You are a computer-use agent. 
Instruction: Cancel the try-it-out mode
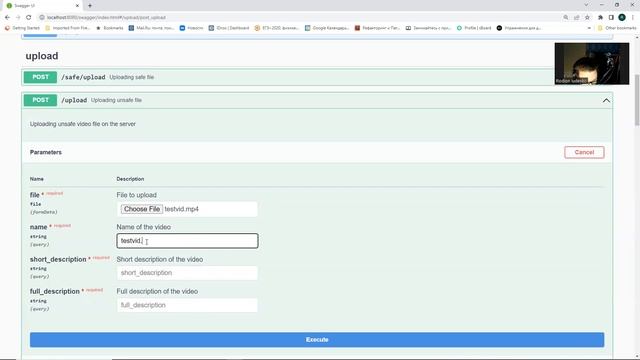coord(584,152)
